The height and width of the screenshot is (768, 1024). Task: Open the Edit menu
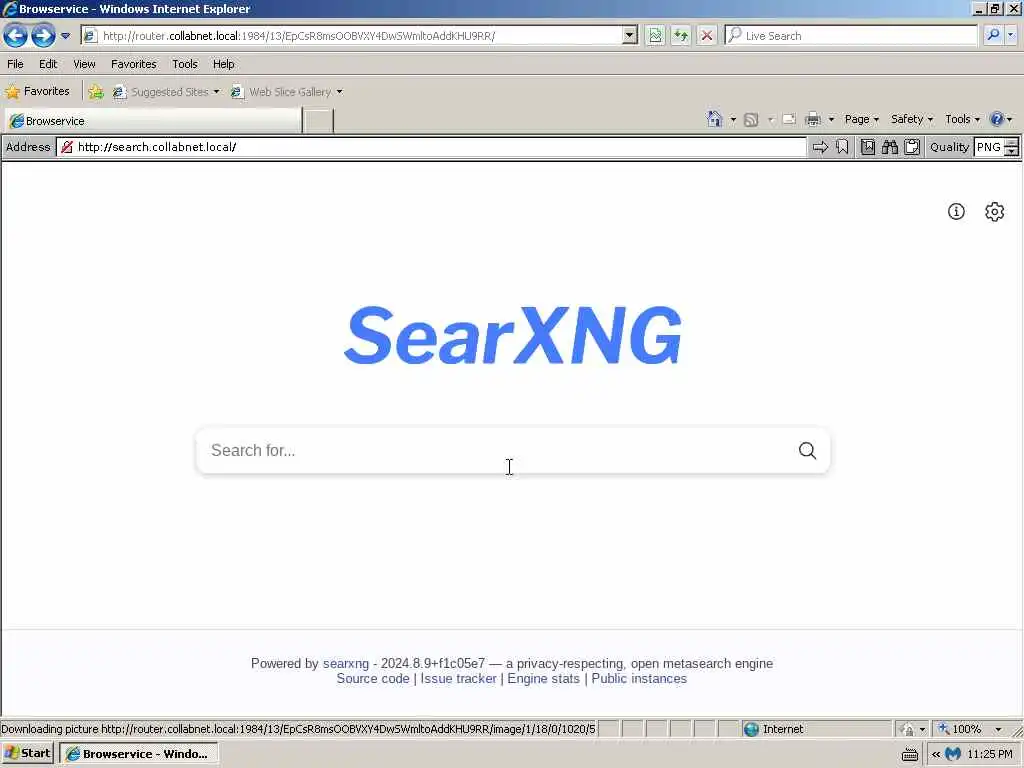pyautogui.click(x=48, y=64)
